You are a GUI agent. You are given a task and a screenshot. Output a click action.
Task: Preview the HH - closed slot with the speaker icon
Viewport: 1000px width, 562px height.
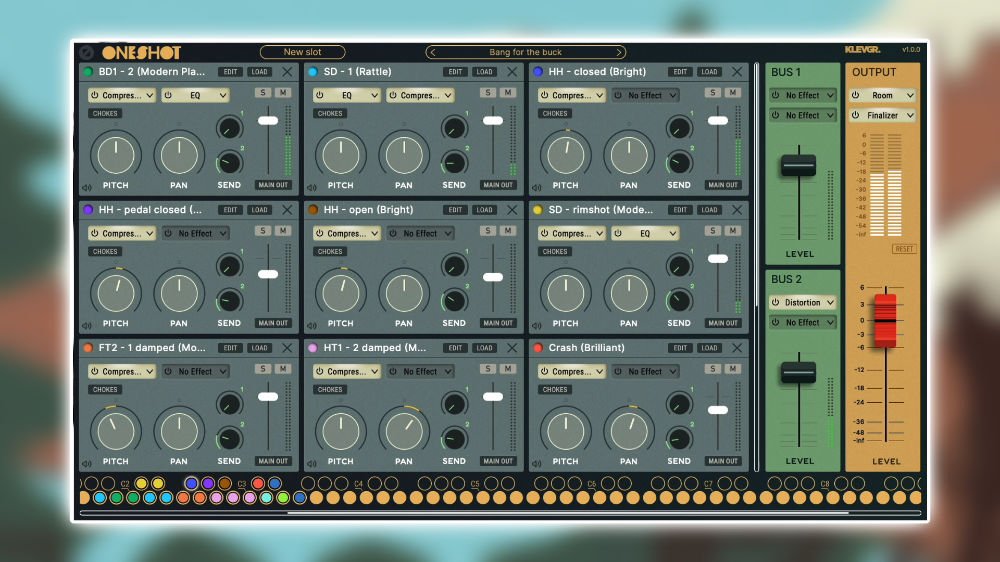click(537, 188)
